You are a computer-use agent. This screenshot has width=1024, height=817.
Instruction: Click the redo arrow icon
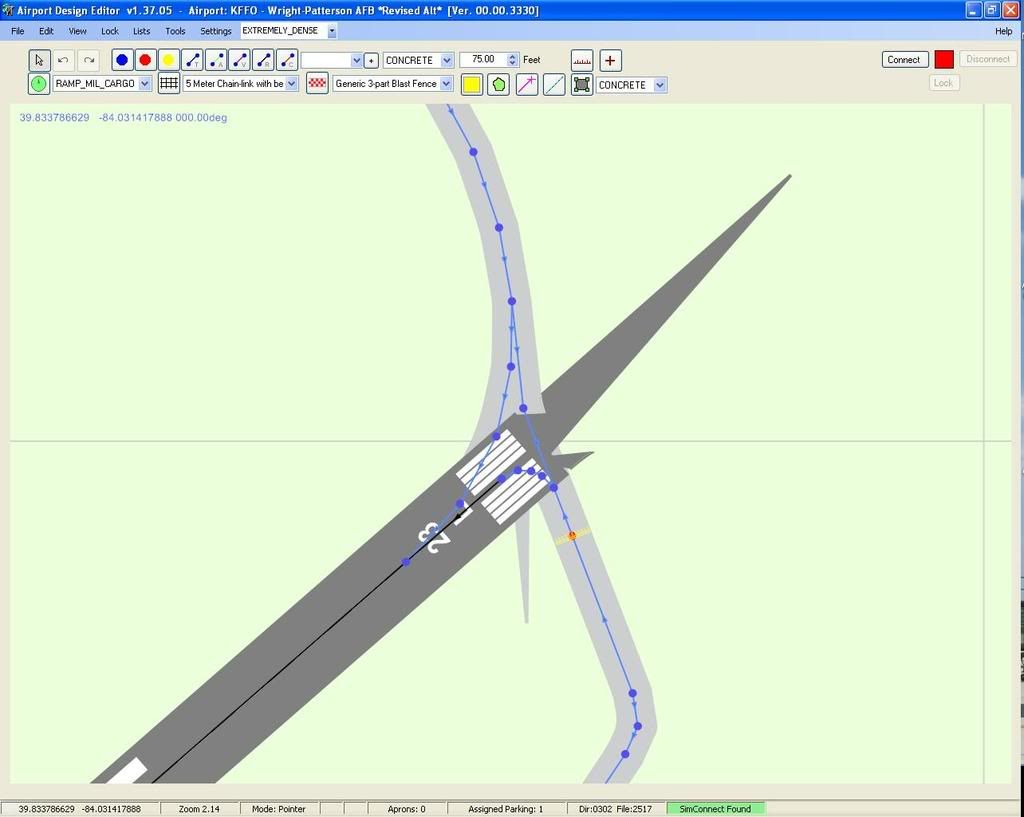click(x=88, y=60)
